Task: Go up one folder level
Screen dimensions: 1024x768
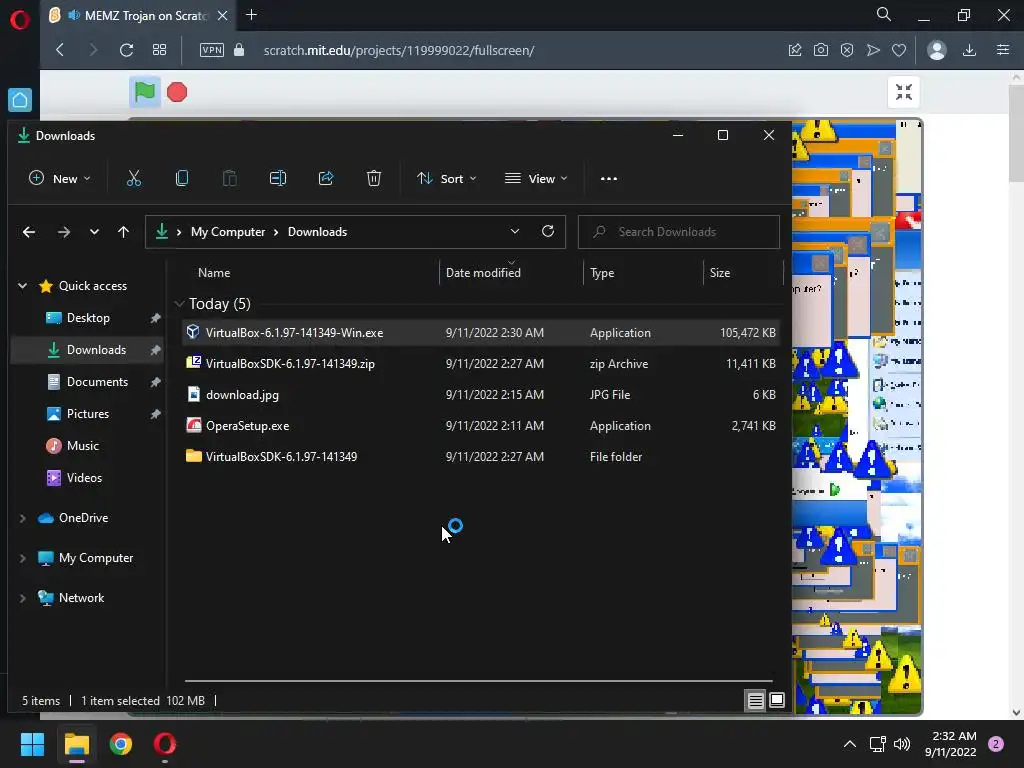Action: point(123,232)
